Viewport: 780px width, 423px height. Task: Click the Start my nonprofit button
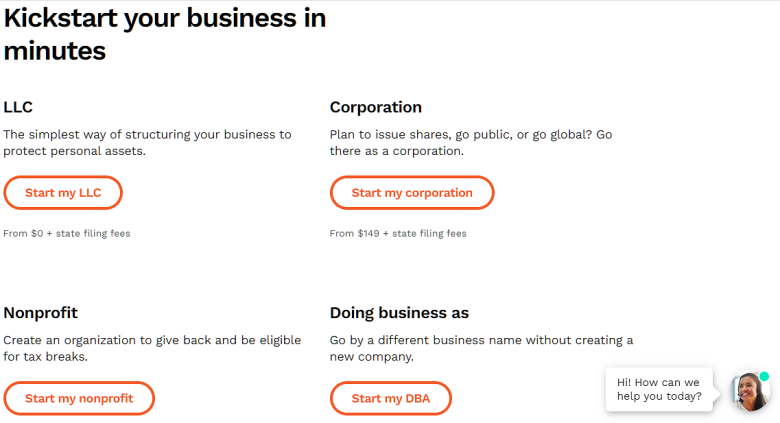pos(79,398)
